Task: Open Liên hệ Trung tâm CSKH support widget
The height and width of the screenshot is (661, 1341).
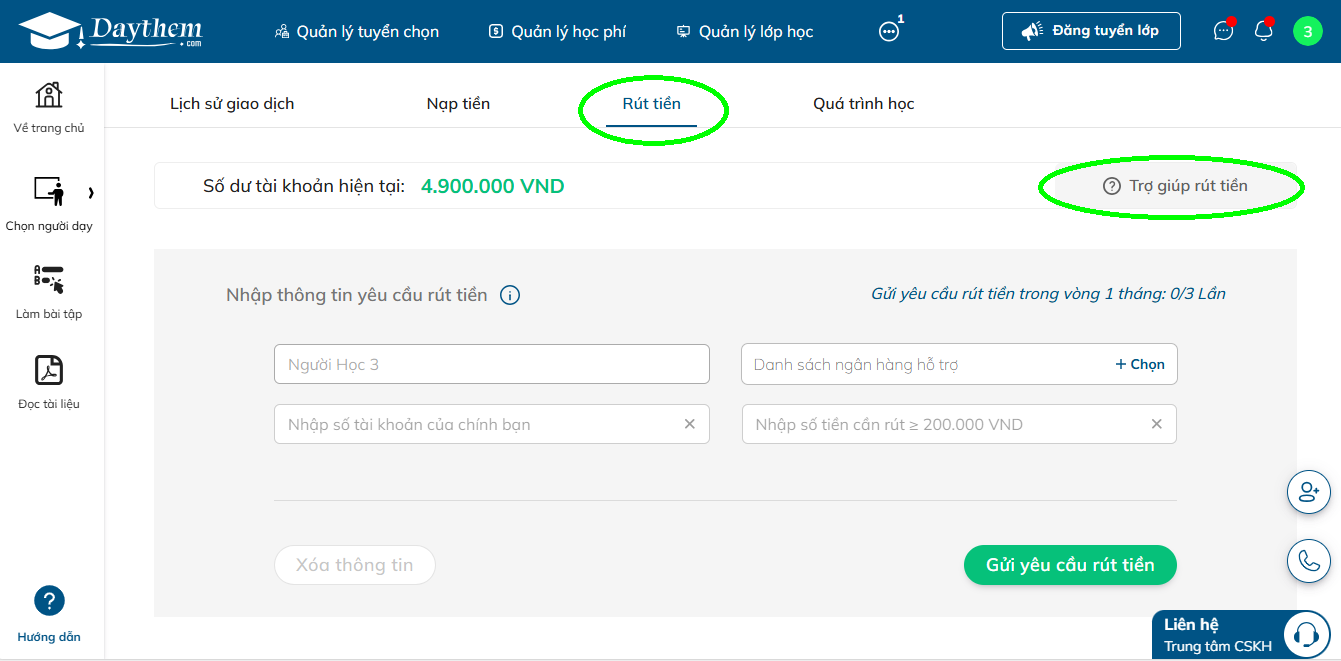Action: coord(1241,634)
